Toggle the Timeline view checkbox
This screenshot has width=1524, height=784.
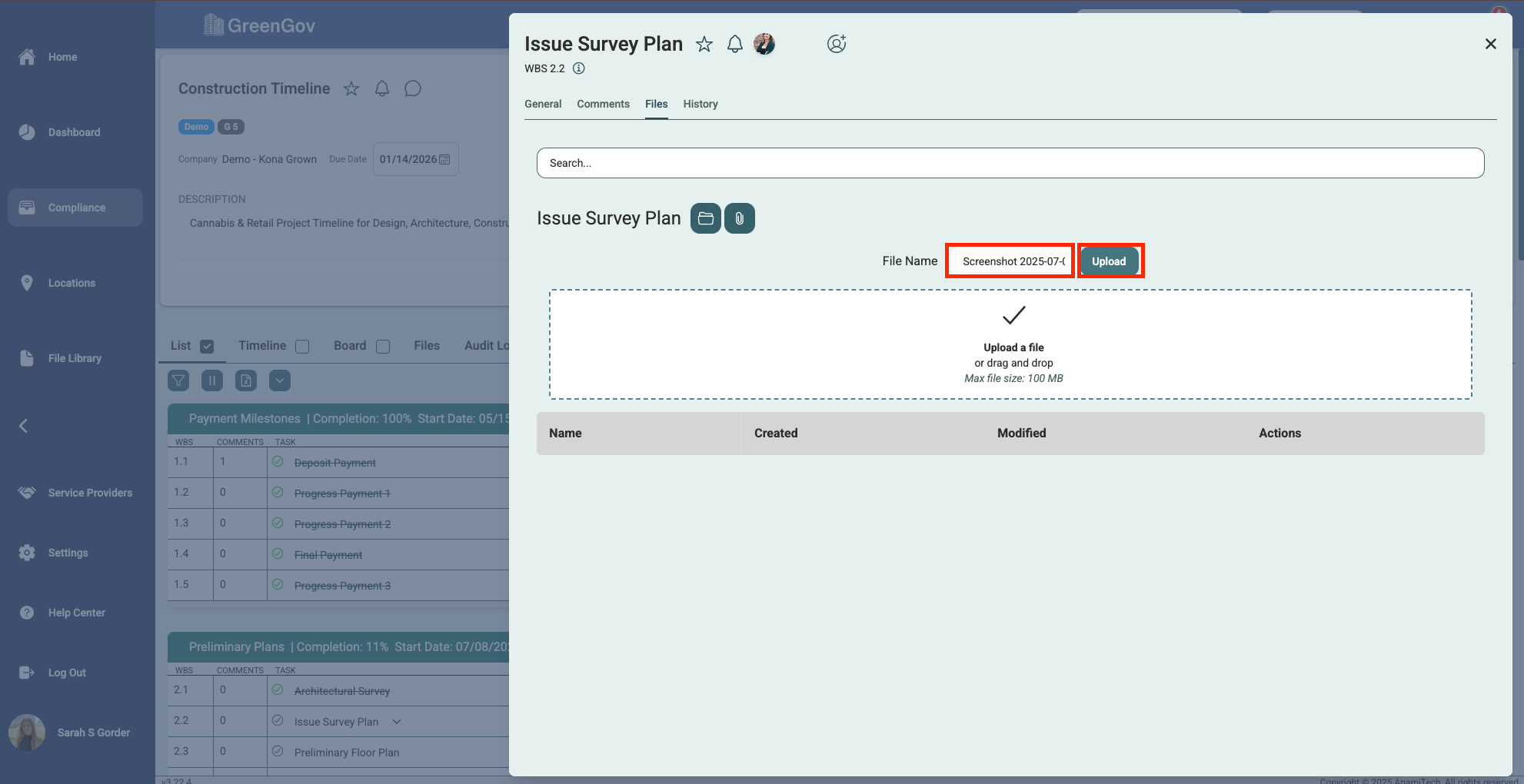302,347
